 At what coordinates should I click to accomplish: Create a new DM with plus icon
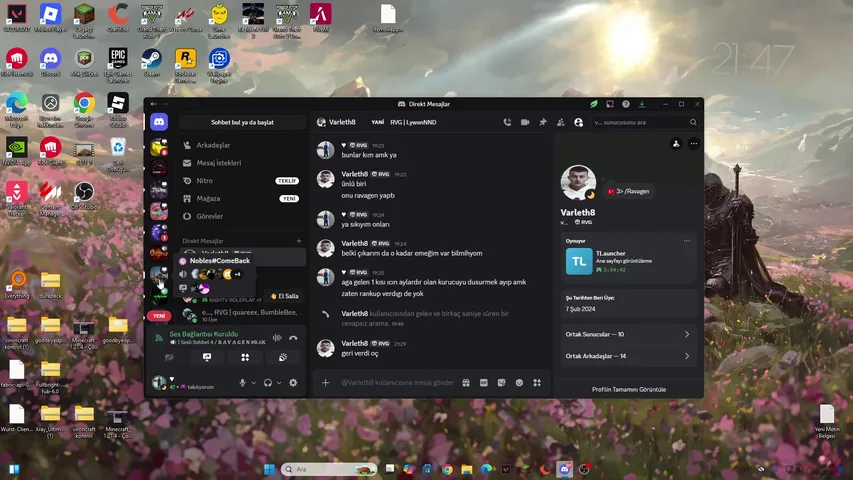tap(299, 241)
